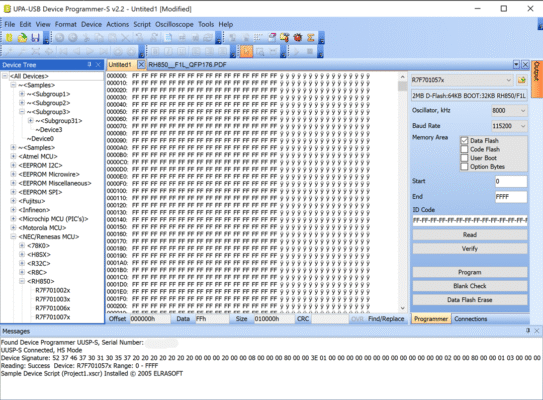Switch to RH850__F1L_QFP176.PDF tab
This screenshot has height=400, width=543.
[x=187, y=65]
